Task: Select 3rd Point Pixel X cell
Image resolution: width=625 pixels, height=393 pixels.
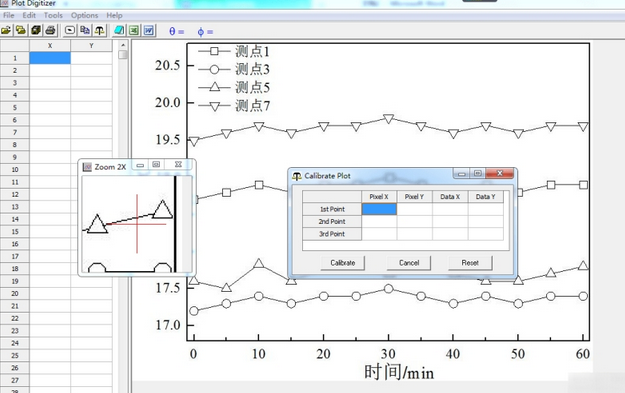Action: coord(379,234)
